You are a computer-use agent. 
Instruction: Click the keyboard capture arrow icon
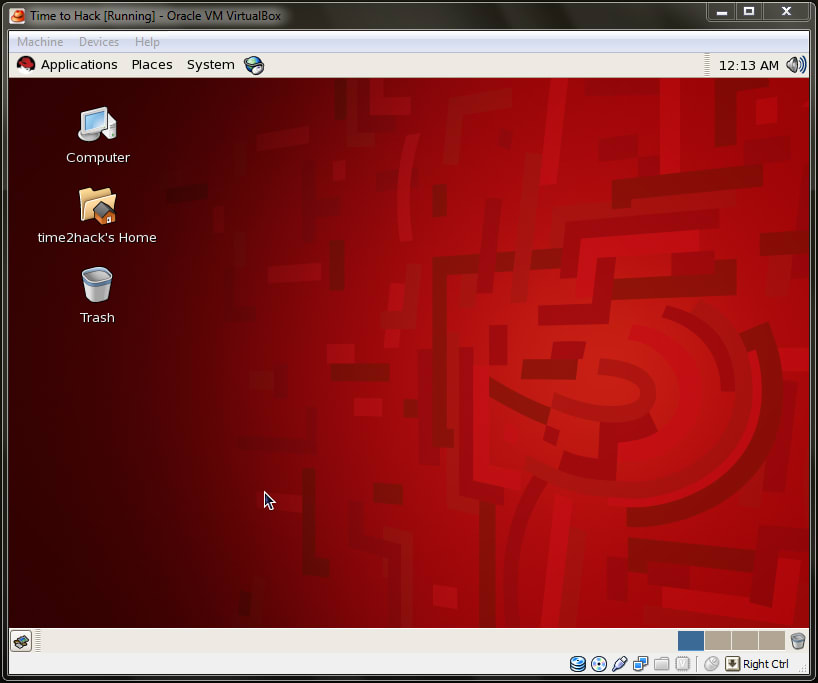732,664
